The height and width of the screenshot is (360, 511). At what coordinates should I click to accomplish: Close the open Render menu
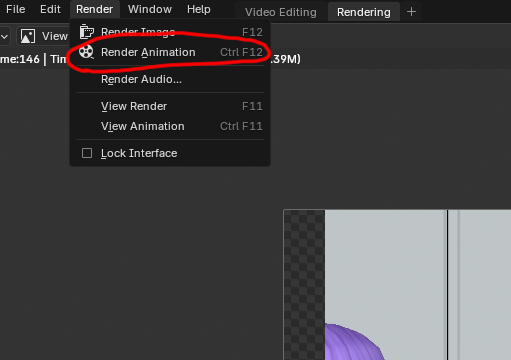coord(94,9)
